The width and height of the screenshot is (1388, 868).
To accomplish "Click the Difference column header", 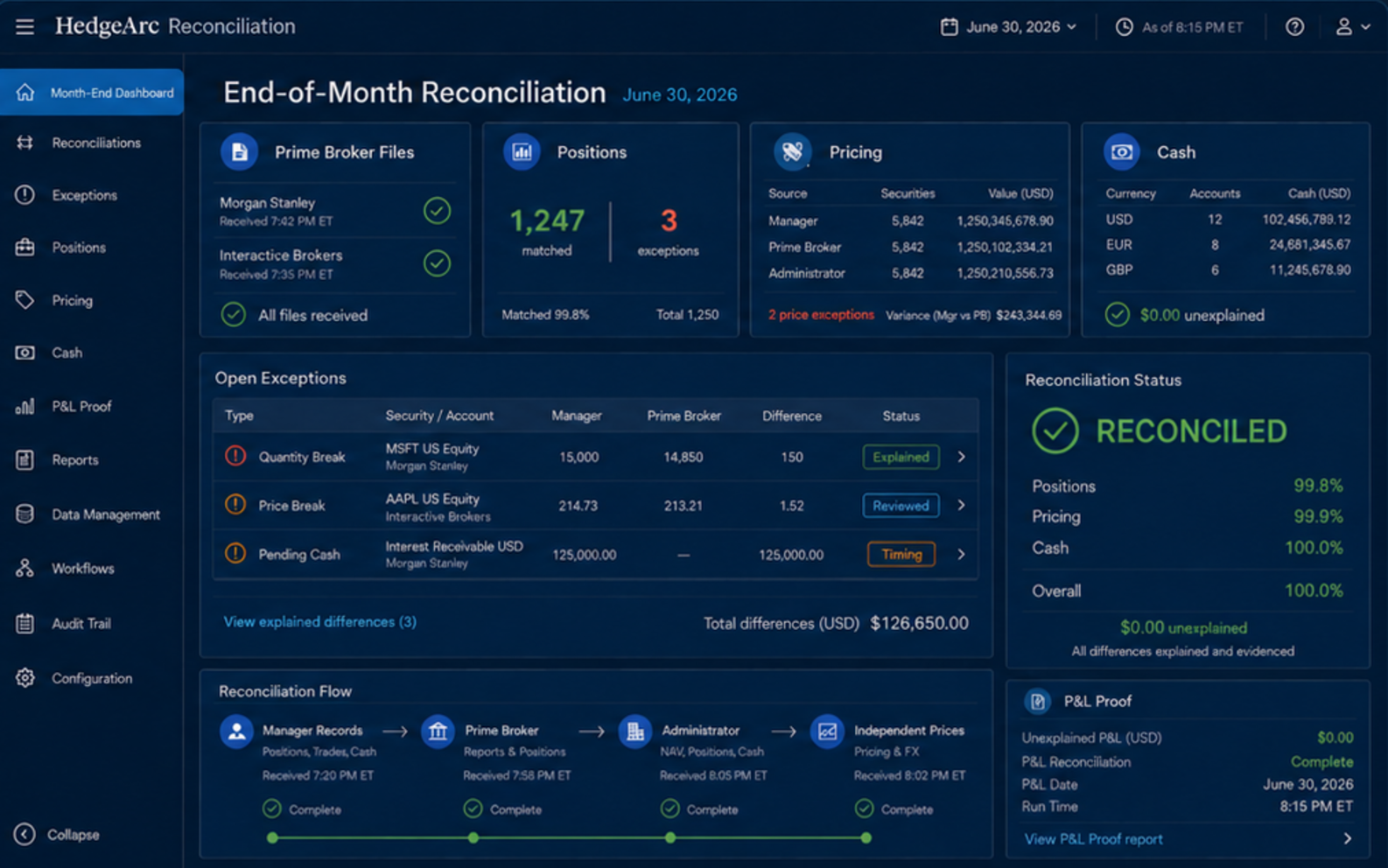I will point(791,416).
